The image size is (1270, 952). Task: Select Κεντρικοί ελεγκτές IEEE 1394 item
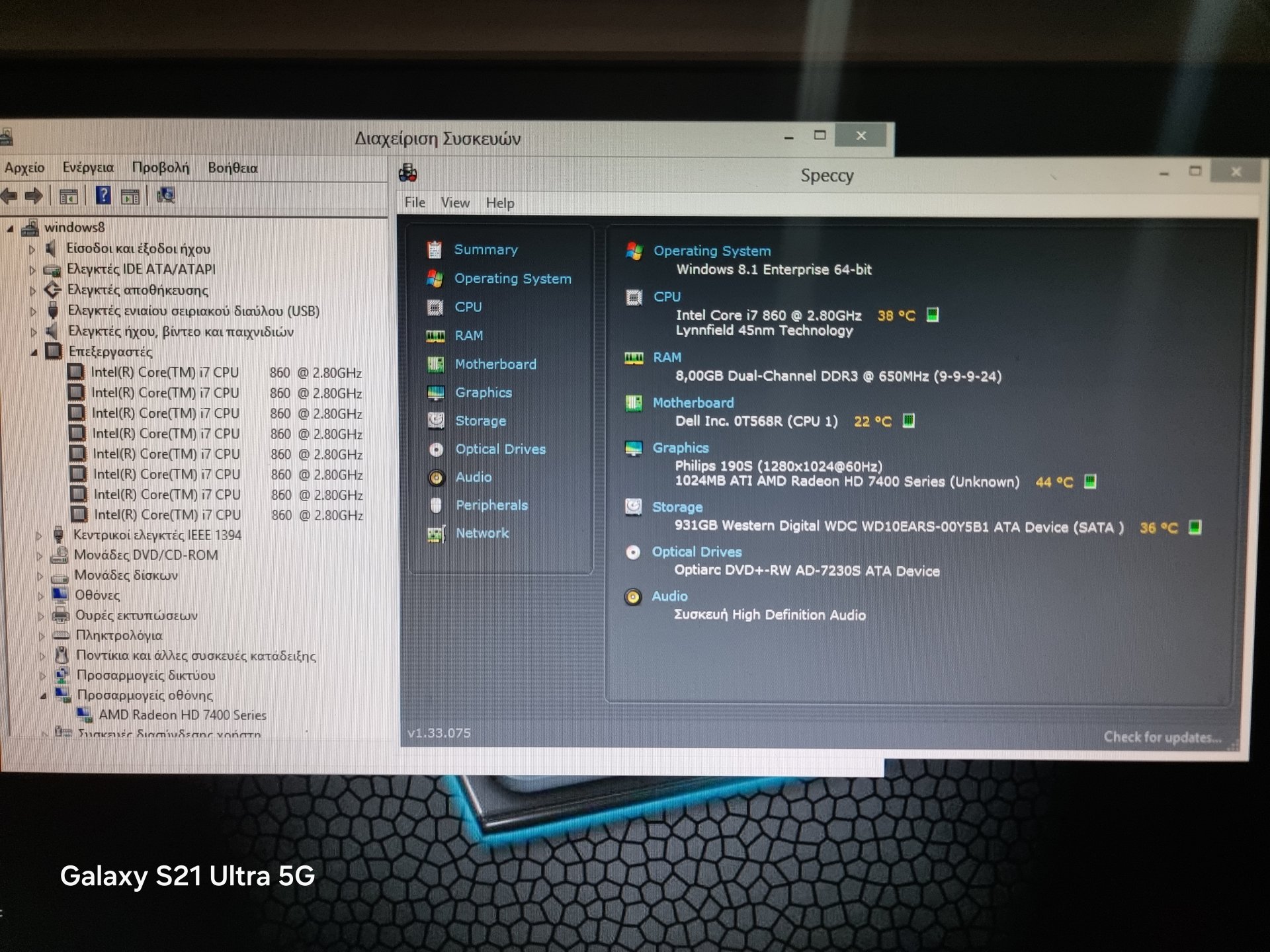point(157,535)
